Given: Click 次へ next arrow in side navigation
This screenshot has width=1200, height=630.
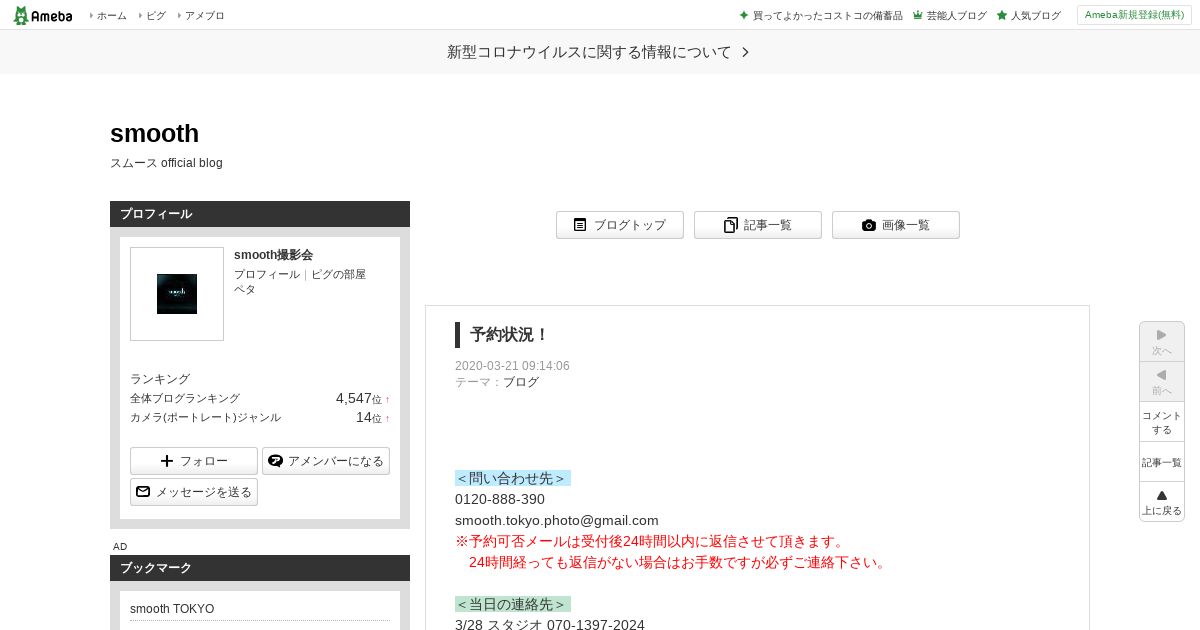Looking at the screenshot, I should pyautogui.click(x=1162, y=342).
